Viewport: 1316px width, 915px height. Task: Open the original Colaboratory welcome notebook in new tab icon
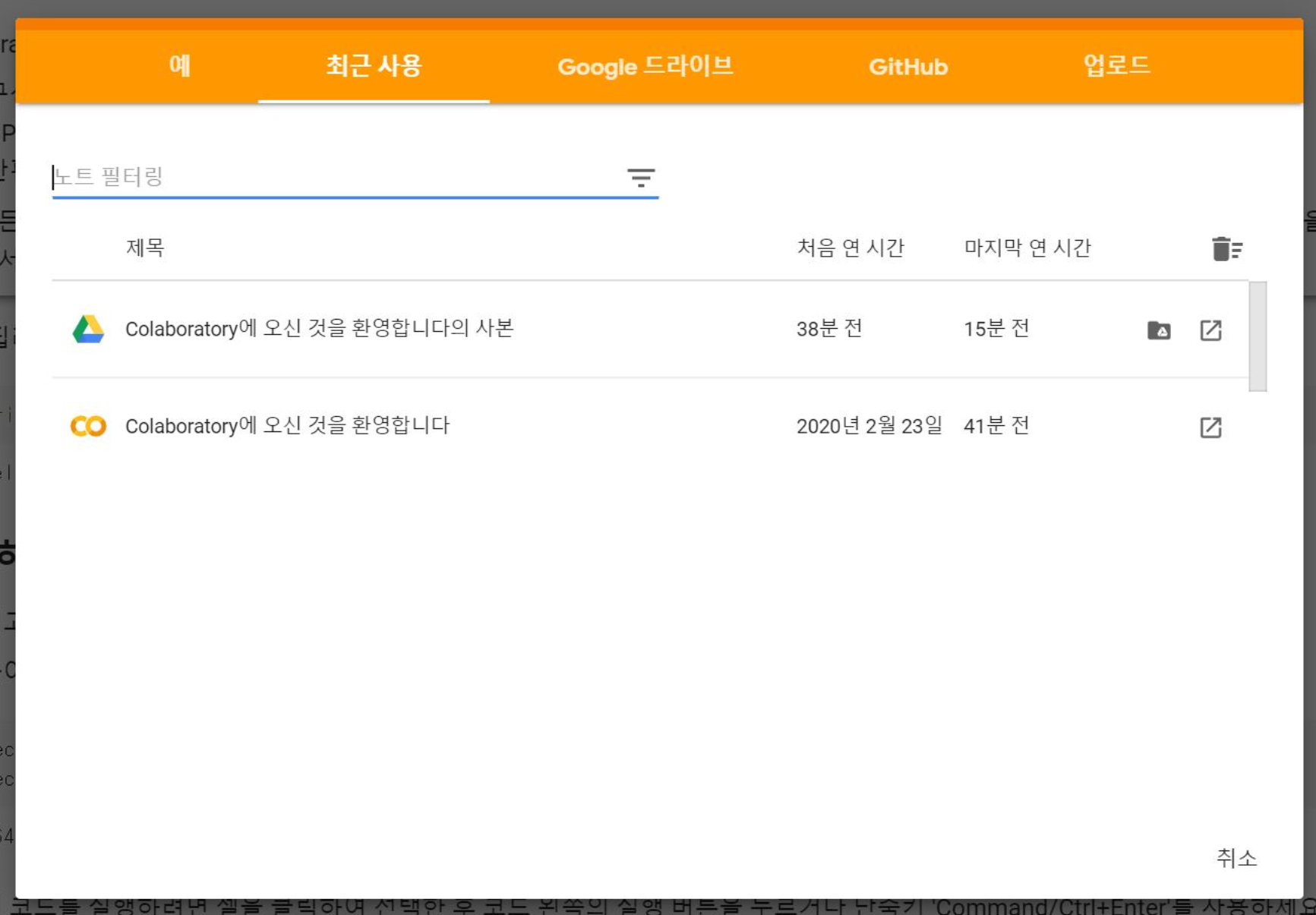tap(1210, 428)
